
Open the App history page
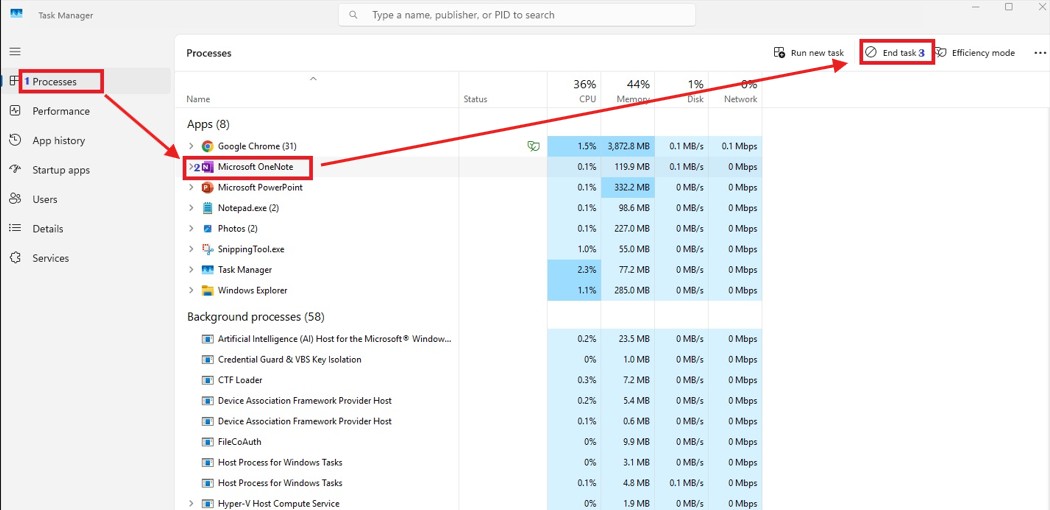pyautogui.click(x=86, y=141)
